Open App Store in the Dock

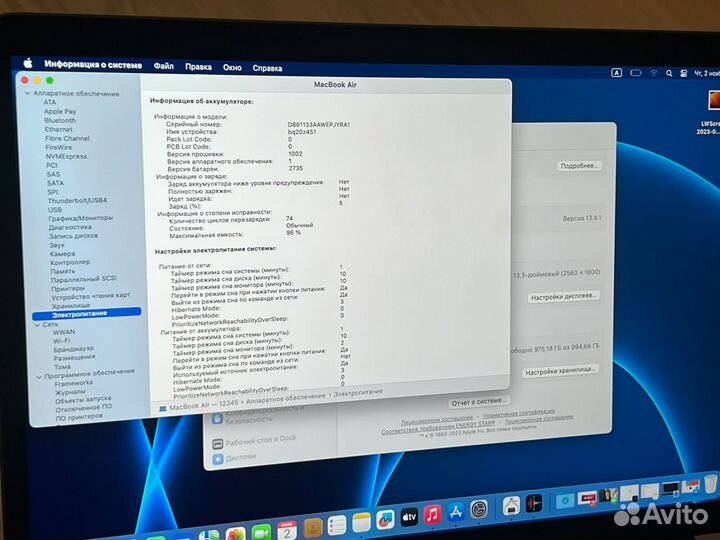456,512
